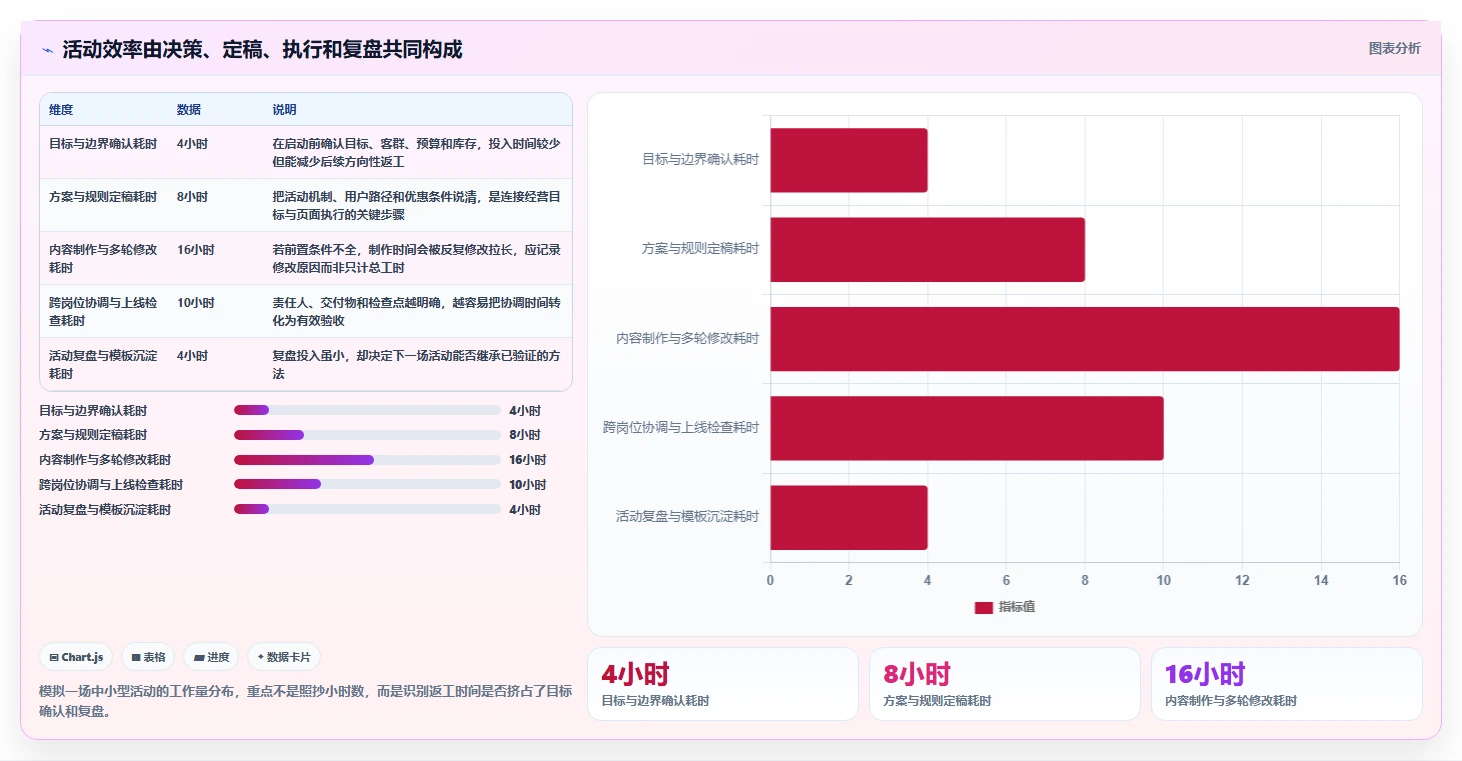Screen dimensions: 1462x761
Task: Select the 维度 column header
Action: click(x=61, y=110)
